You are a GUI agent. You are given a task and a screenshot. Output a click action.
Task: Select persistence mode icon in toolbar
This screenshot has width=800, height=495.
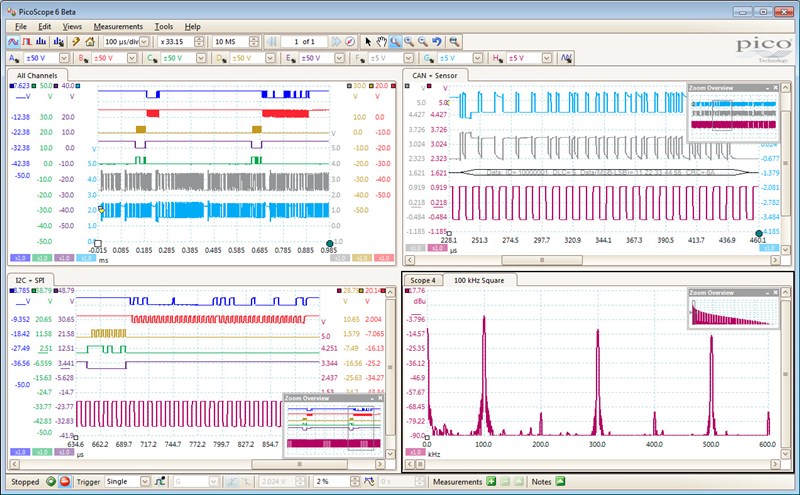click(x=28, y=42)
